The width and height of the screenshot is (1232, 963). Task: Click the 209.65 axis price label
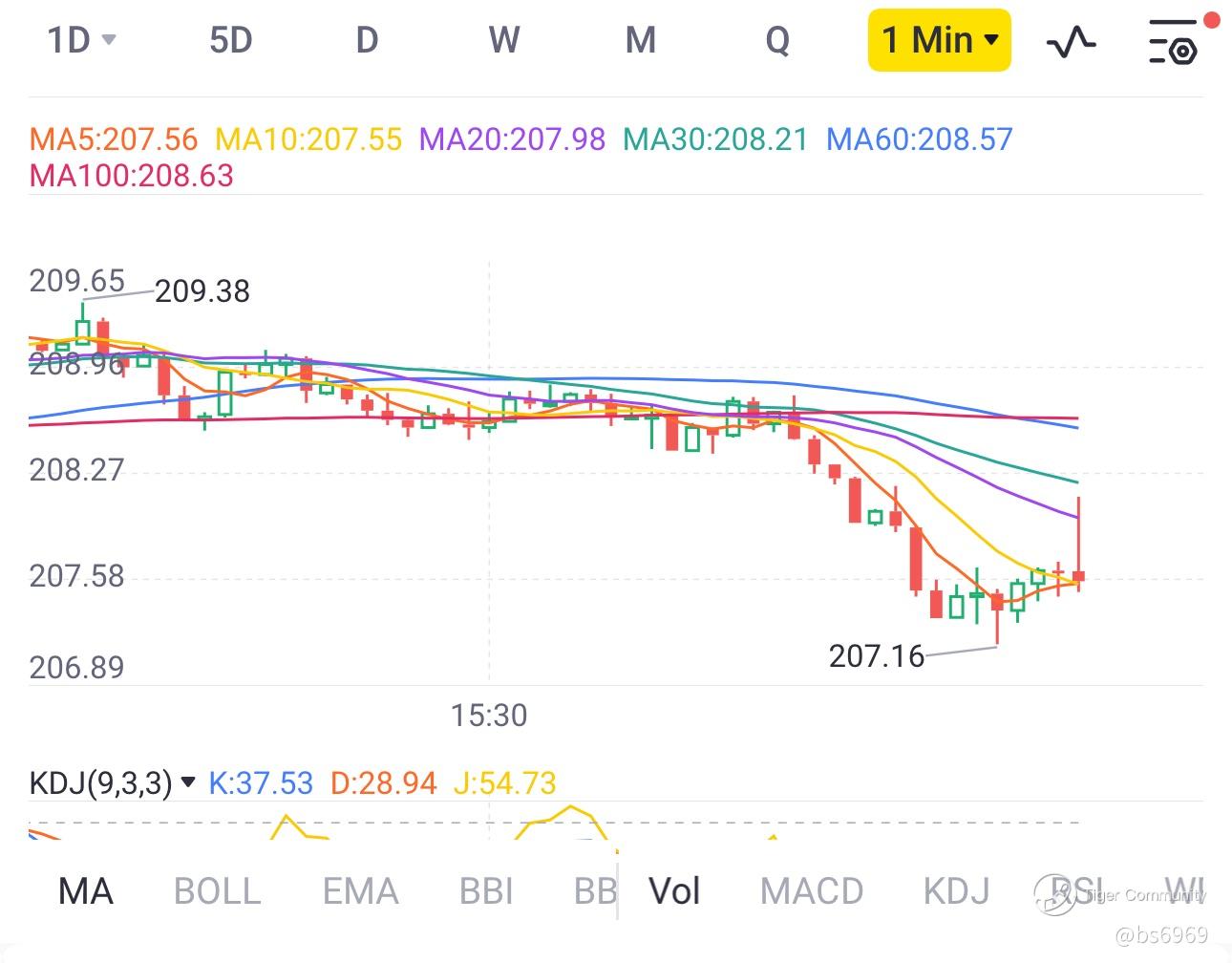[x=76, y=281]
